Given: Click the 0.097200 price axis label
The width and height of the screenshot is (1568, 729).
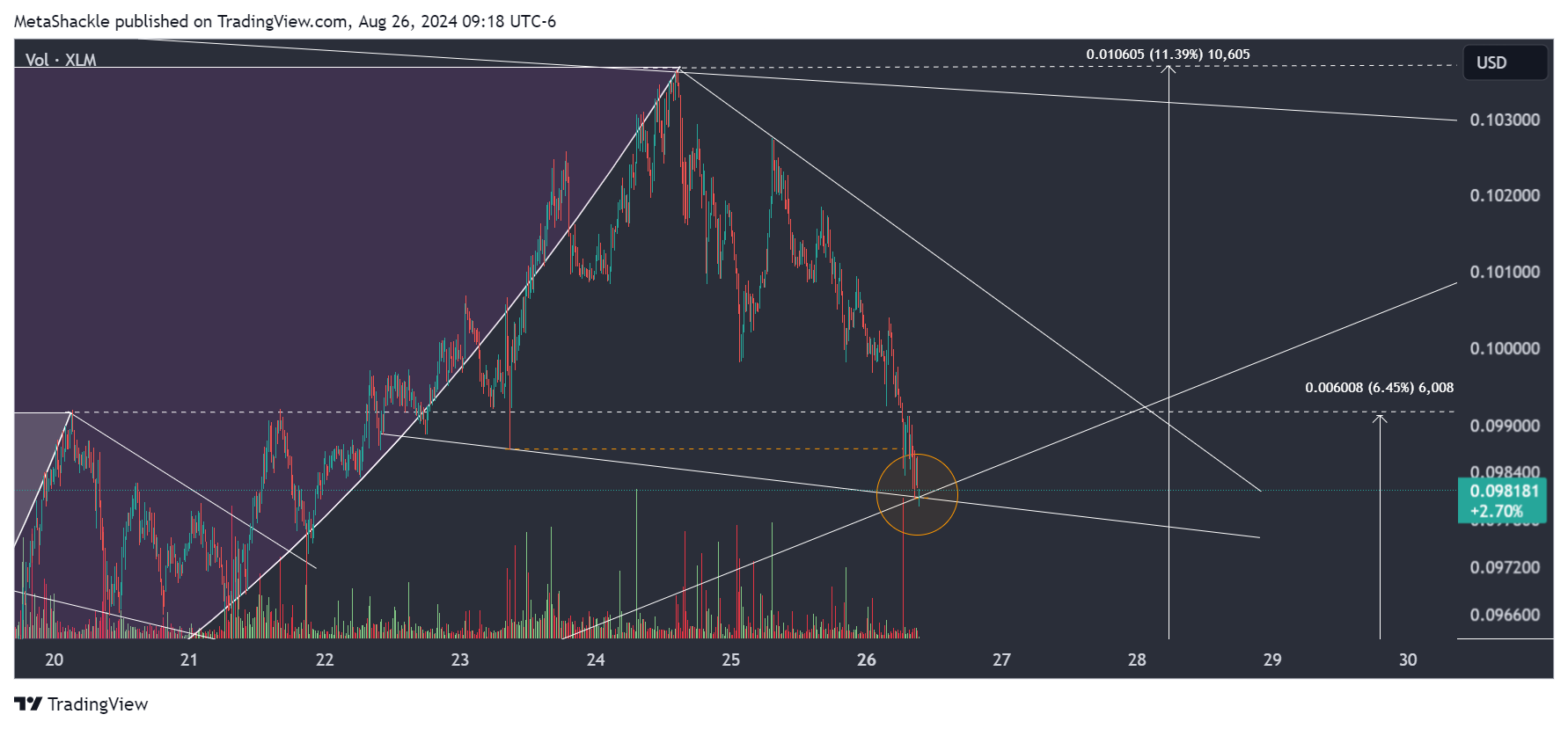Looking at the screenshot, I should 1505,567.
